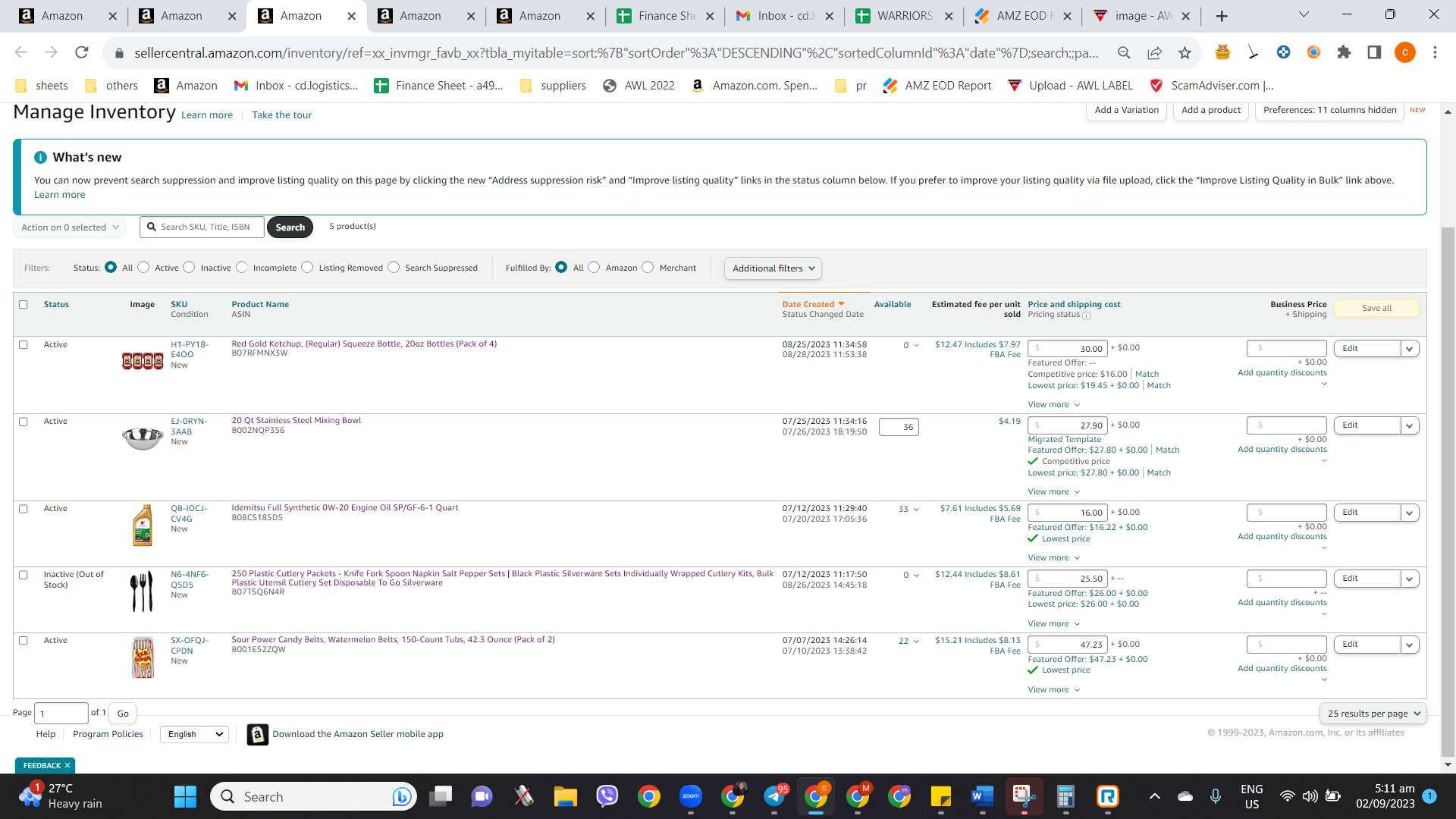
Task: Click Save all button
Action: pyautogui.click(x=1376, y=309)
